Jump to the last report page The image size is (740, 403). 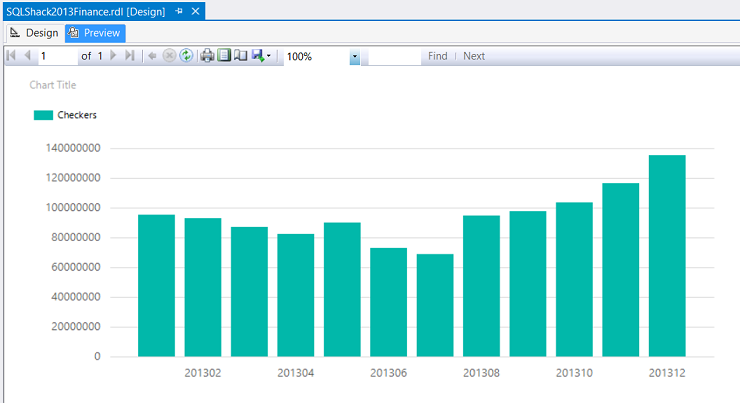point(127,56)
